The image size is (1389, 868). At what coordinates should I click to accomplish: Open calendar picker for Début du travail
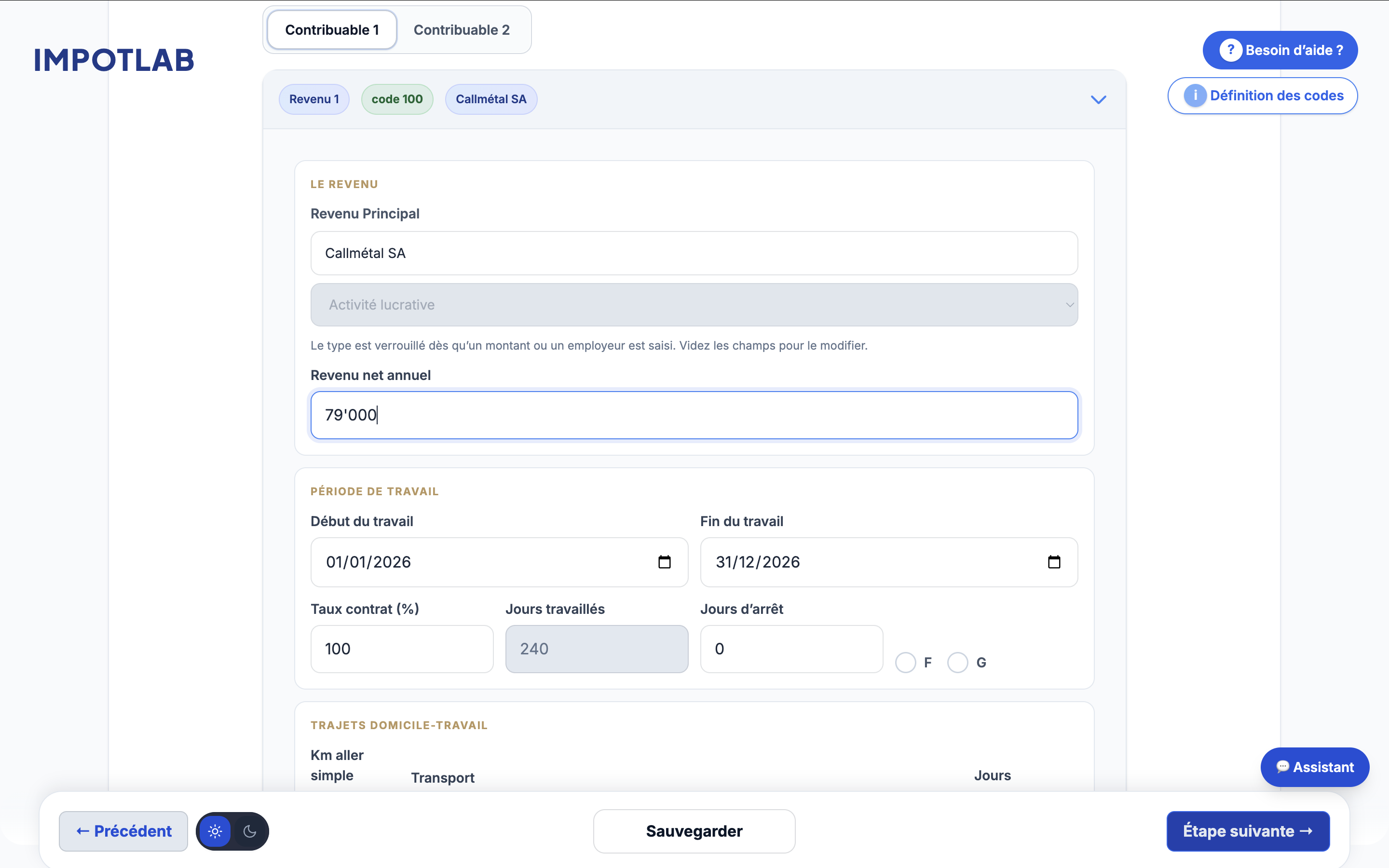pyautogui.click(x=664, y=562)
